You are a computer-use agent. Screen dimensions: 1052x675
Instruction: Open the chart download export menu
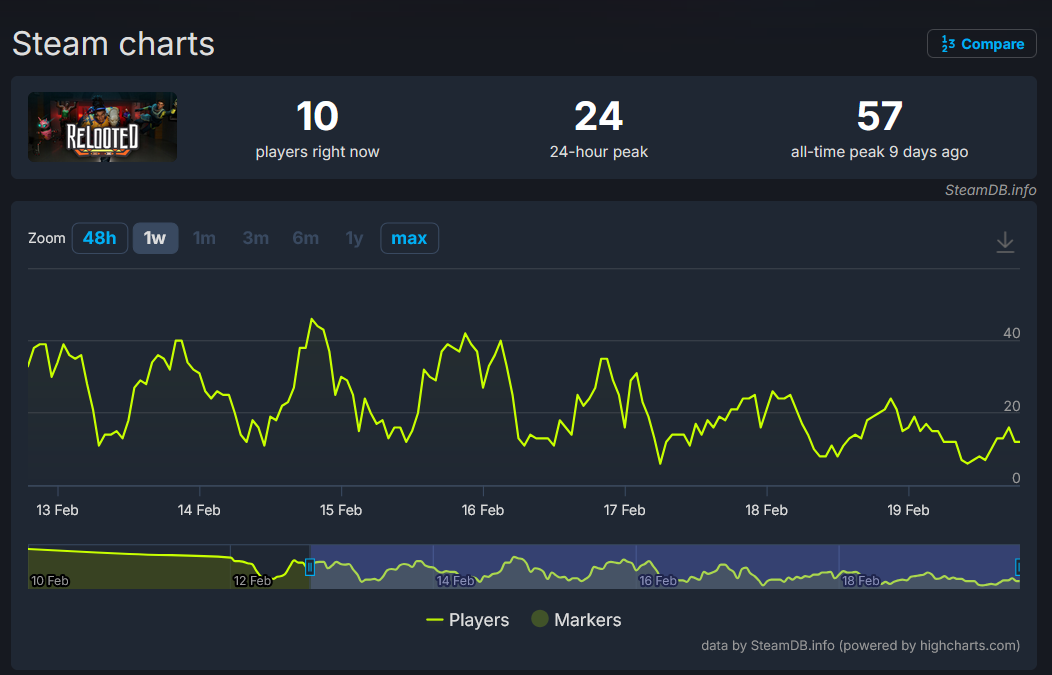pyautogui.click(x=1005, y=242)
